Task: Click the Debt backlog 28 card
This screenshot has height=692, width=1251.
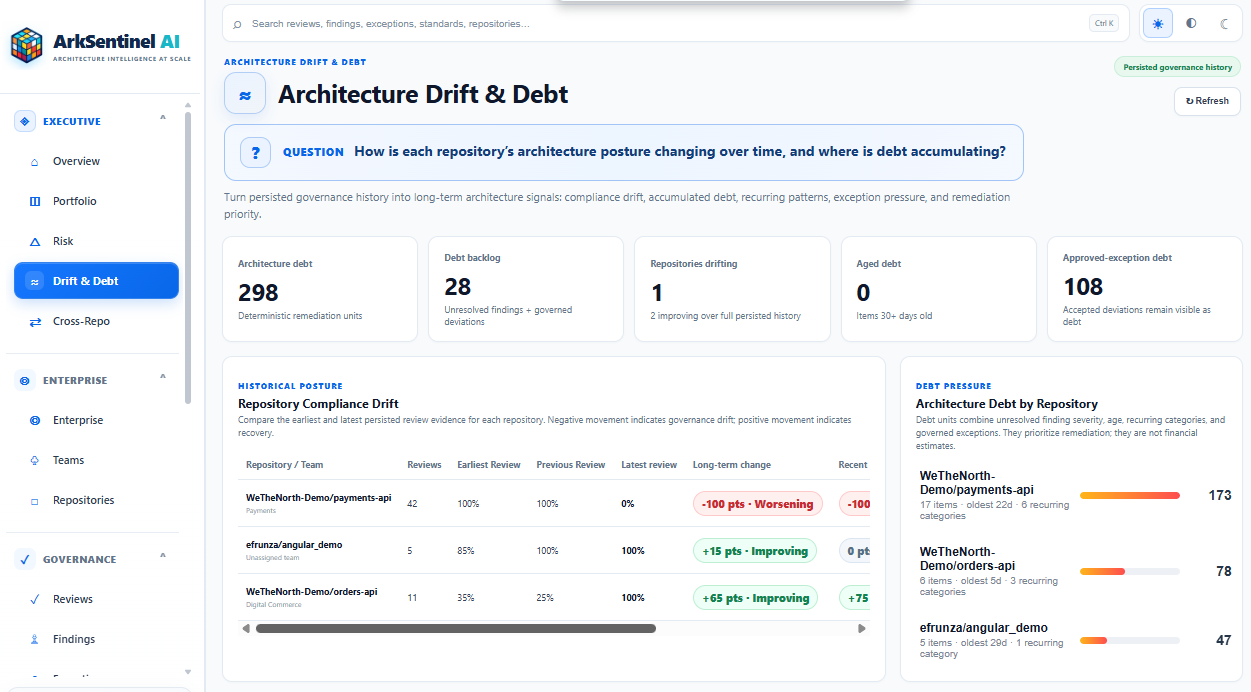Action: coord(526,289)
